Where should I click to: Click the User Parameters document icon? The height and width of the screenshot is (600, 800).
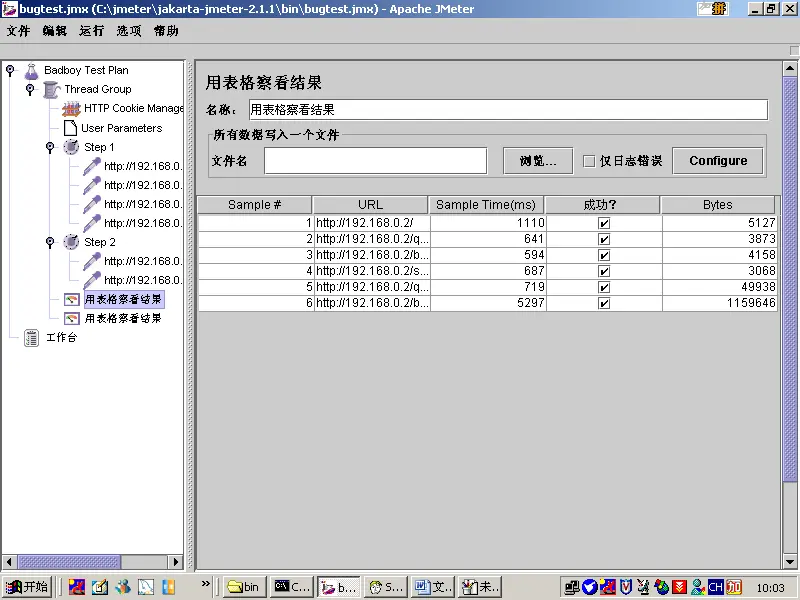tap(70, 128)
